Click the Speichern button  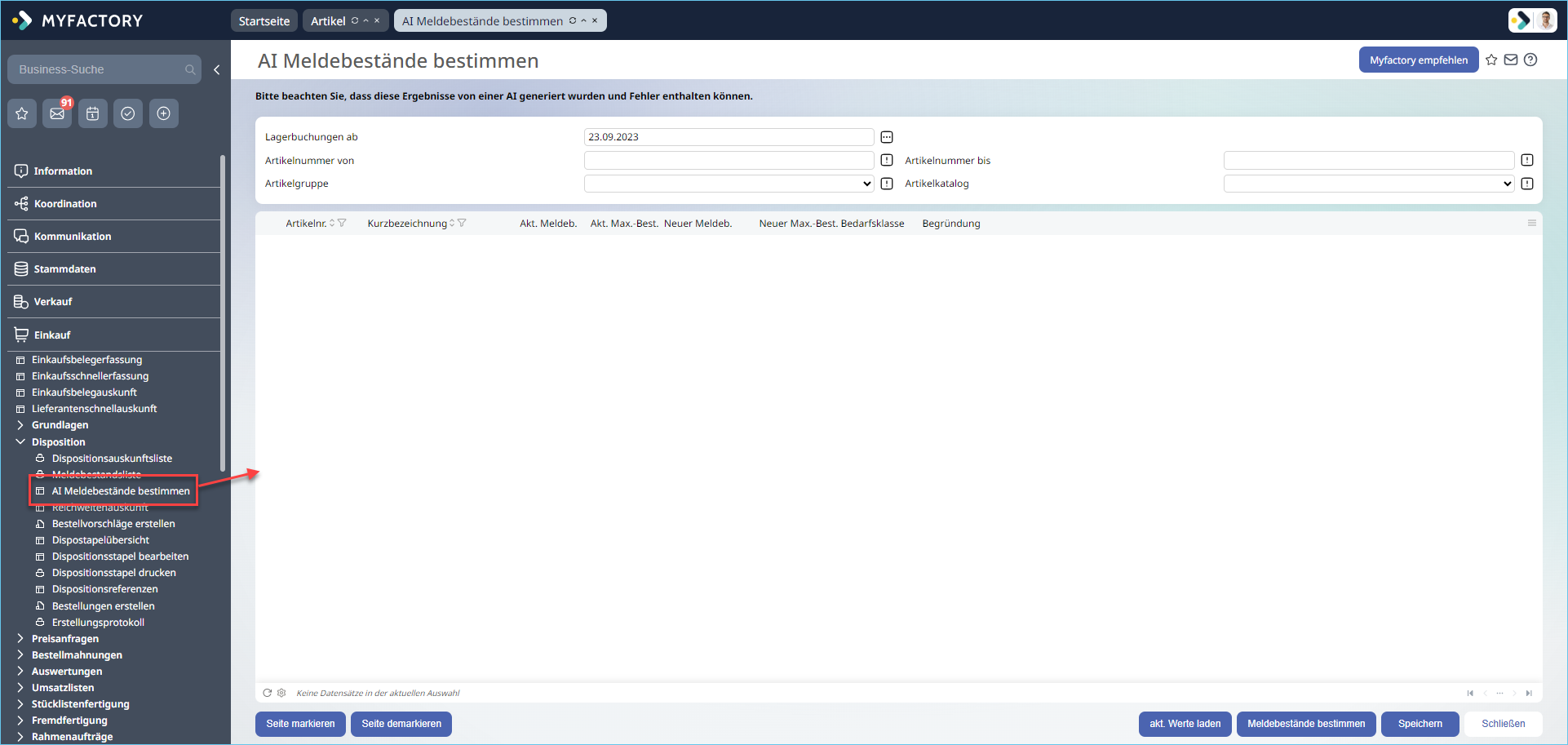(1420, 724)
